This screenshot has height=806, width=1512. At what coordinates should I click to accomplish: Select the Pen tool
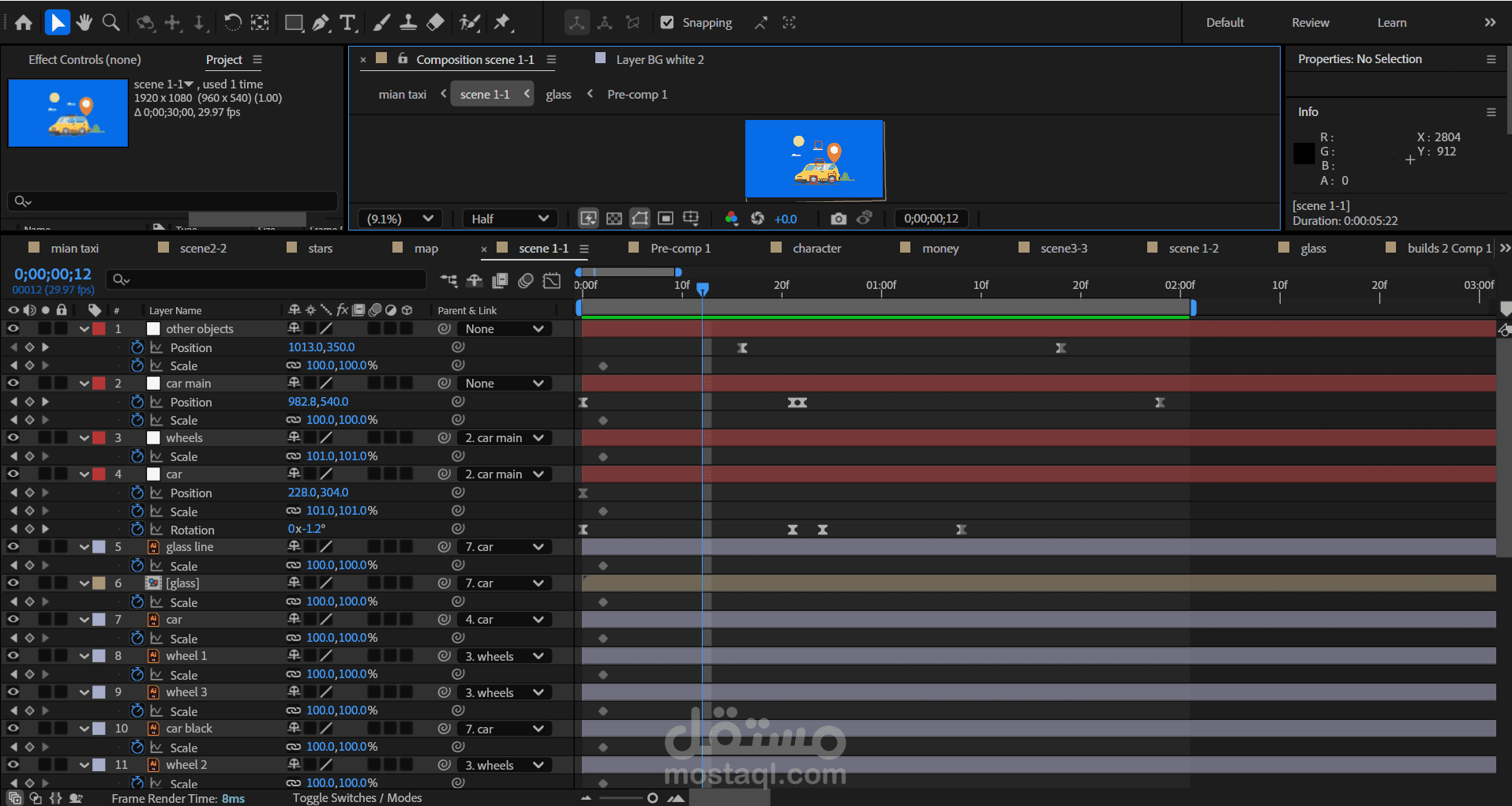320,23
